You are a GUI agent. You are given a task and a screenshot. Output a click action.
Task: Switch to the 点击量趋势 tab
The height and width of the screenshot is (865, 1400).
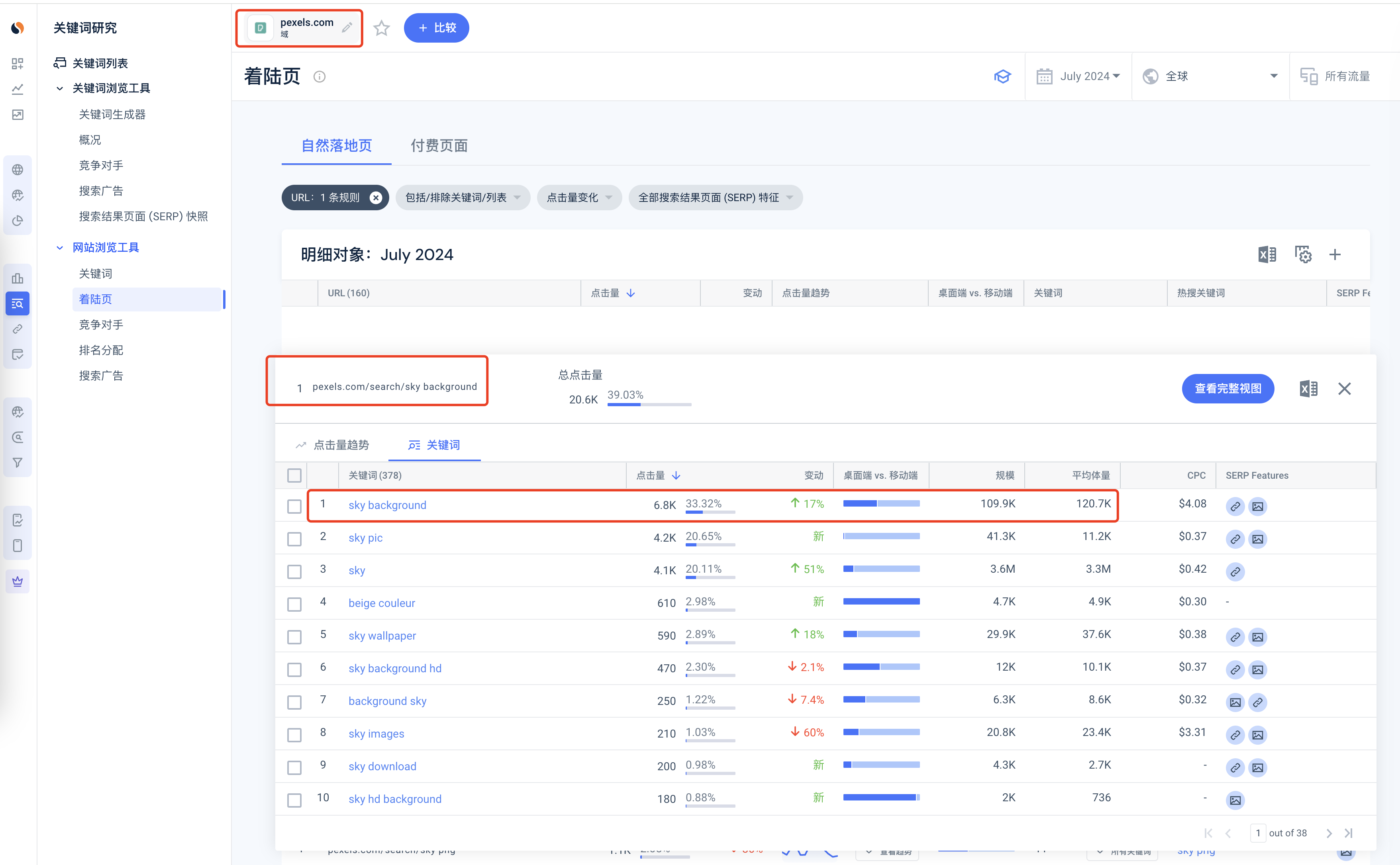[x=332, y=445]
